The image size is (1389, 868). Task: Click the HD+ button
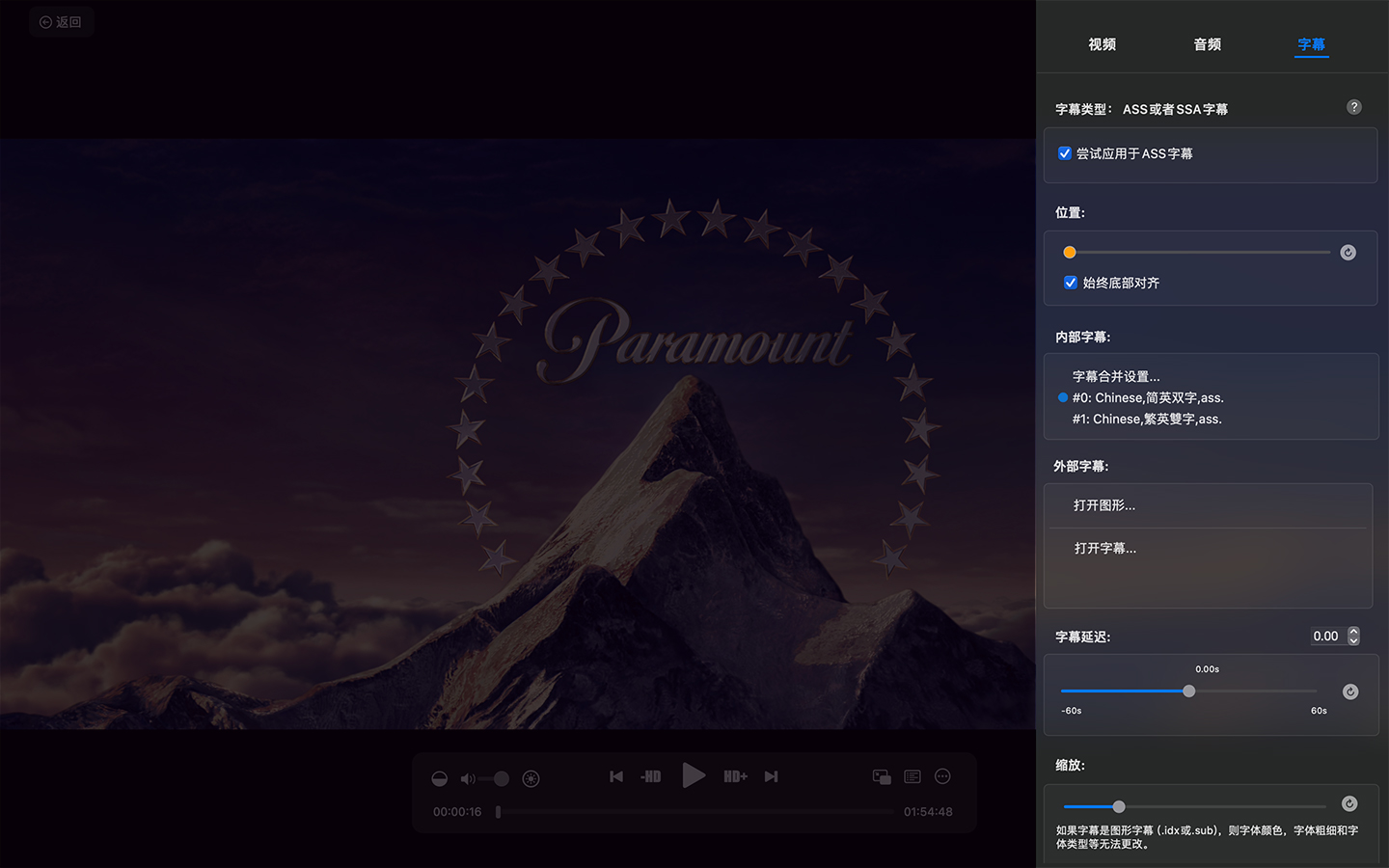pos(736,776)
